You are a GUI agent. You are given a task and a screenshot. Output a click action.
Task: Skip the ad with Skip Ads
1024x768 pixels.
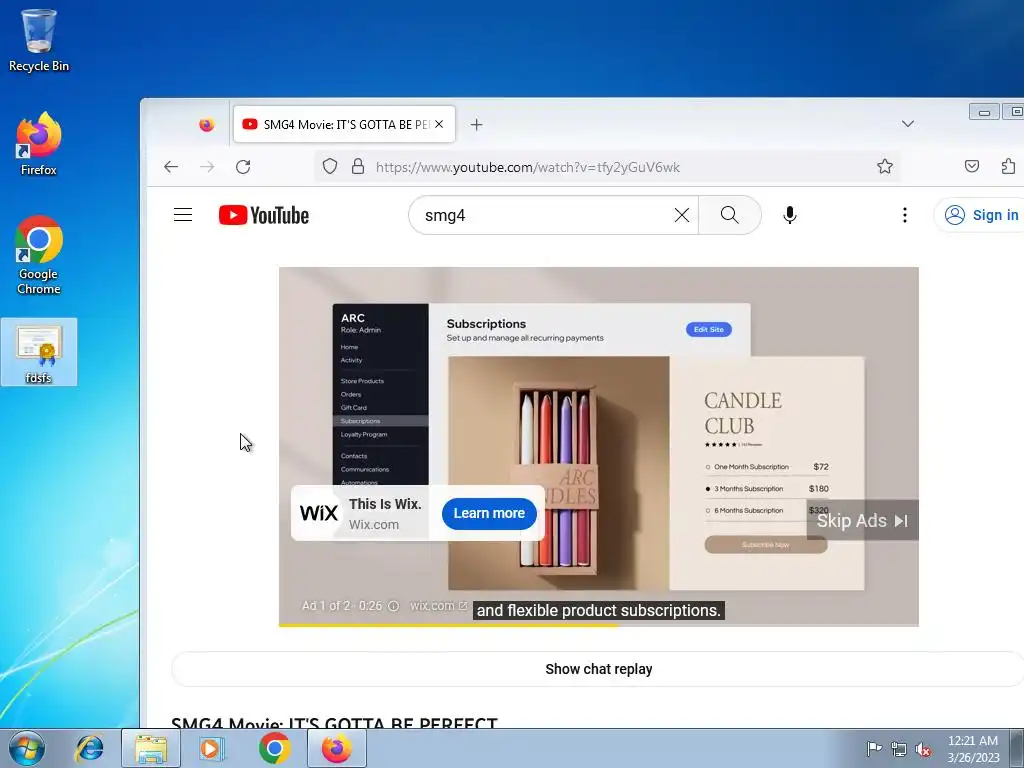tap(862, 520)
